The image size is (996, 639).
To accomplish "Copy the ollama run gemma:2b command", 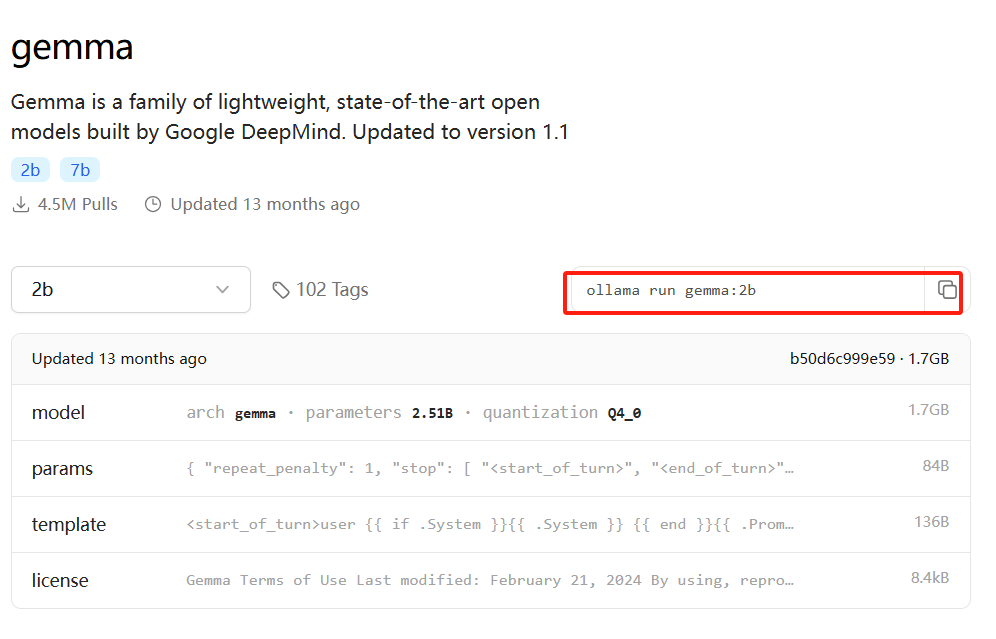I will (946, 290).
